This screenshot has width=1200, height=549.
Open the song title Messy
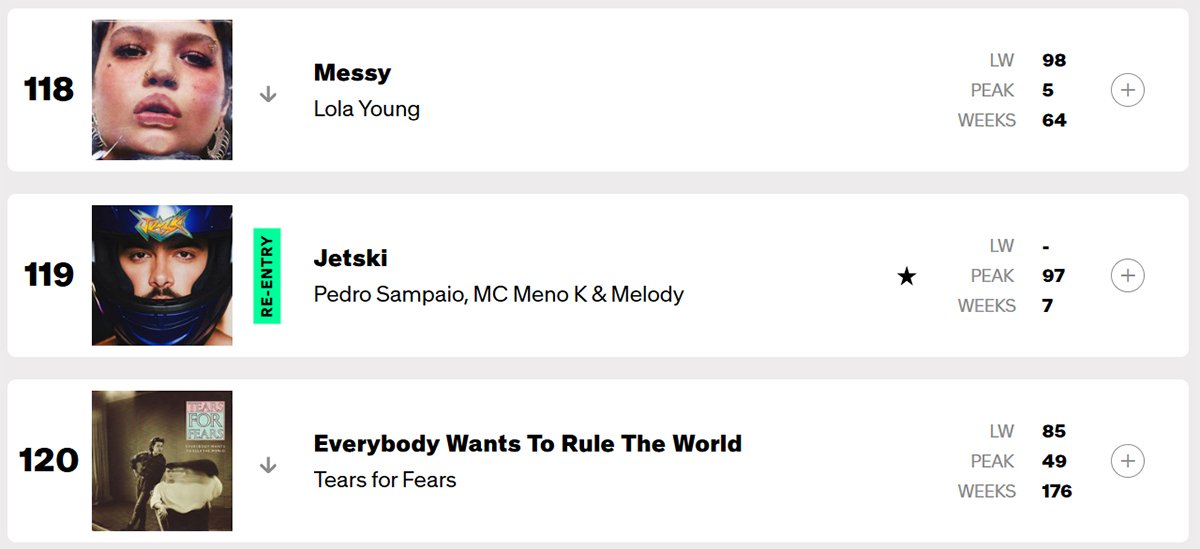[352, 73]
